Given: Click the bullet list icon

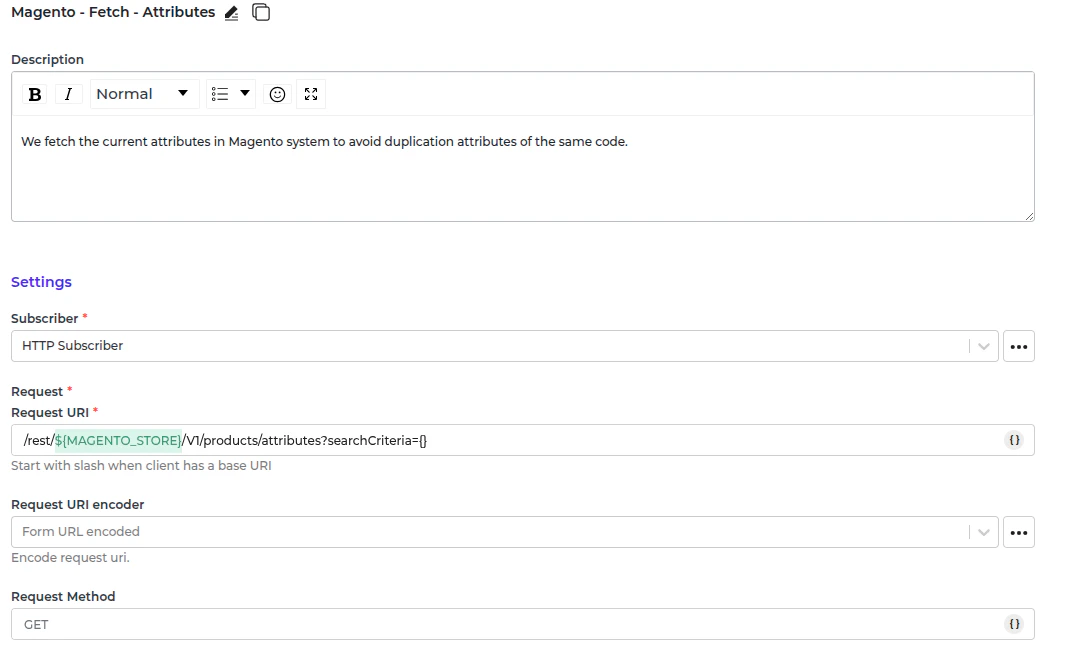Looking at the screenshot, I should tap(220, 94).
